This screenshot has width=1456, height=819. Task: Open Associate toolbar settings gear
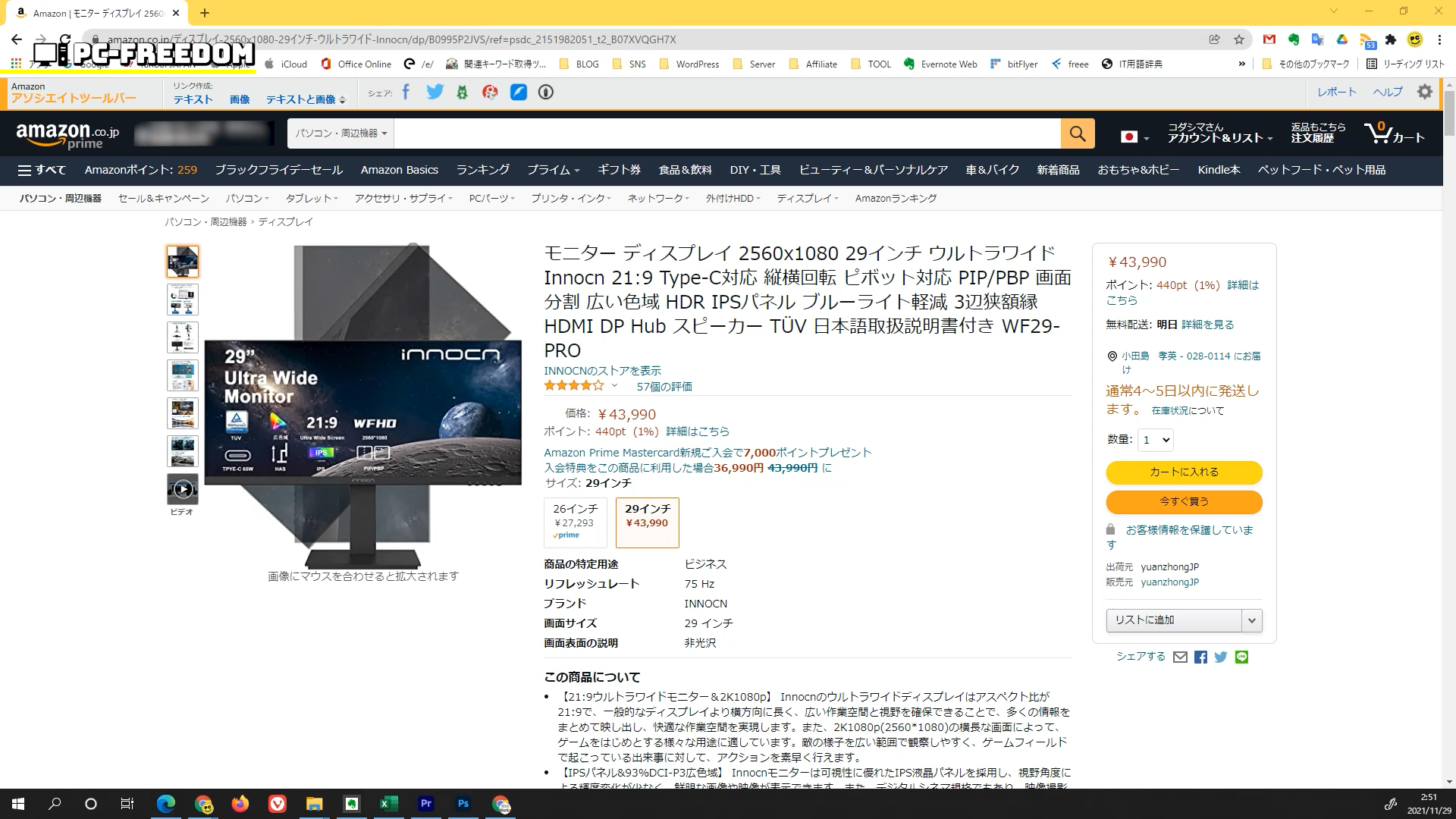pos(1425,92)
